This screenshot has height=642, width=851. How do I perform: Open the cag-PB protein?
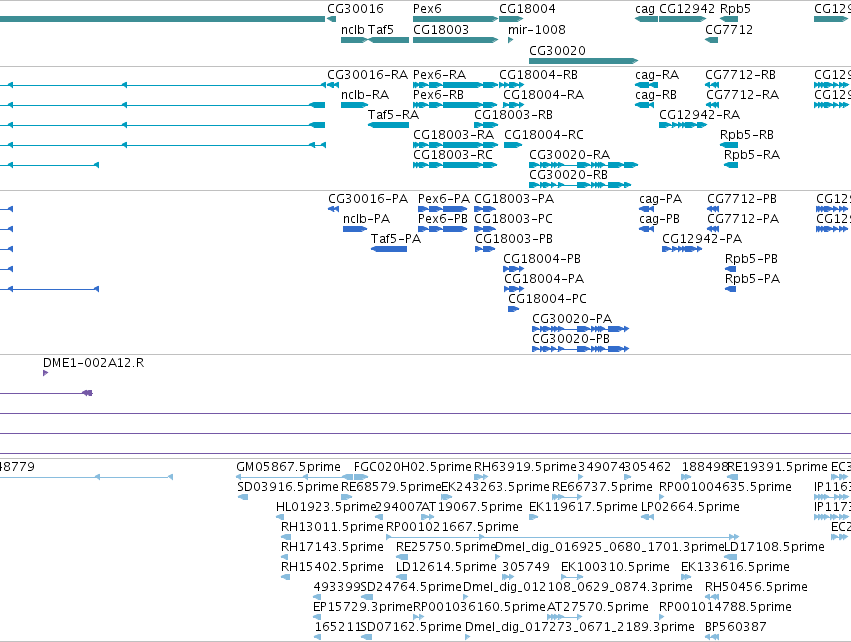[x=646, y=229]
